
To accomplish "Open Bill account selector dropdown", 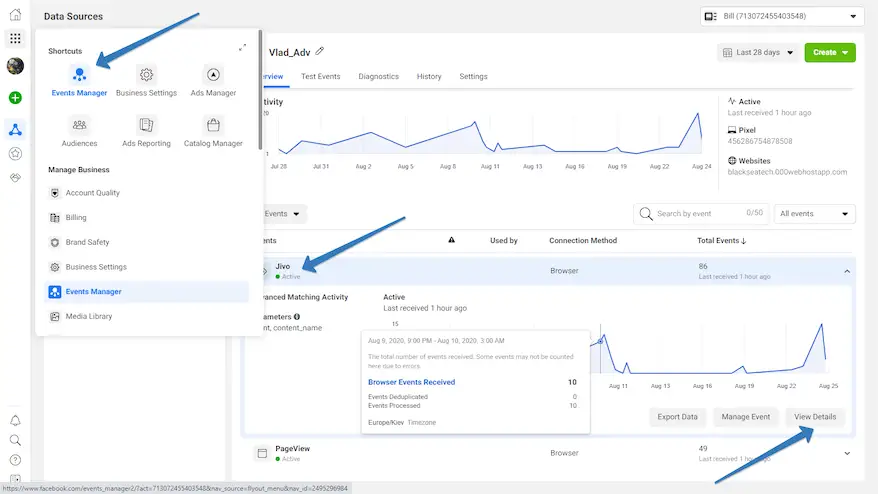I will tap(781, 16).
